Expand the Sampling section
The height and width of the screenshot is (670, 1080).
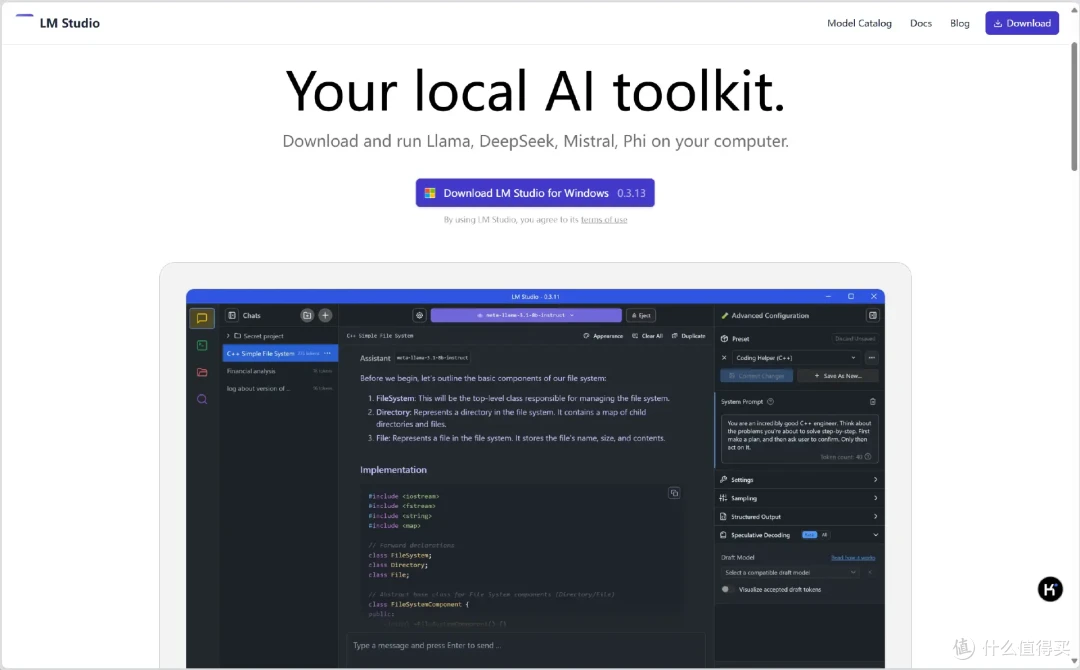click(x=799, y=498)
